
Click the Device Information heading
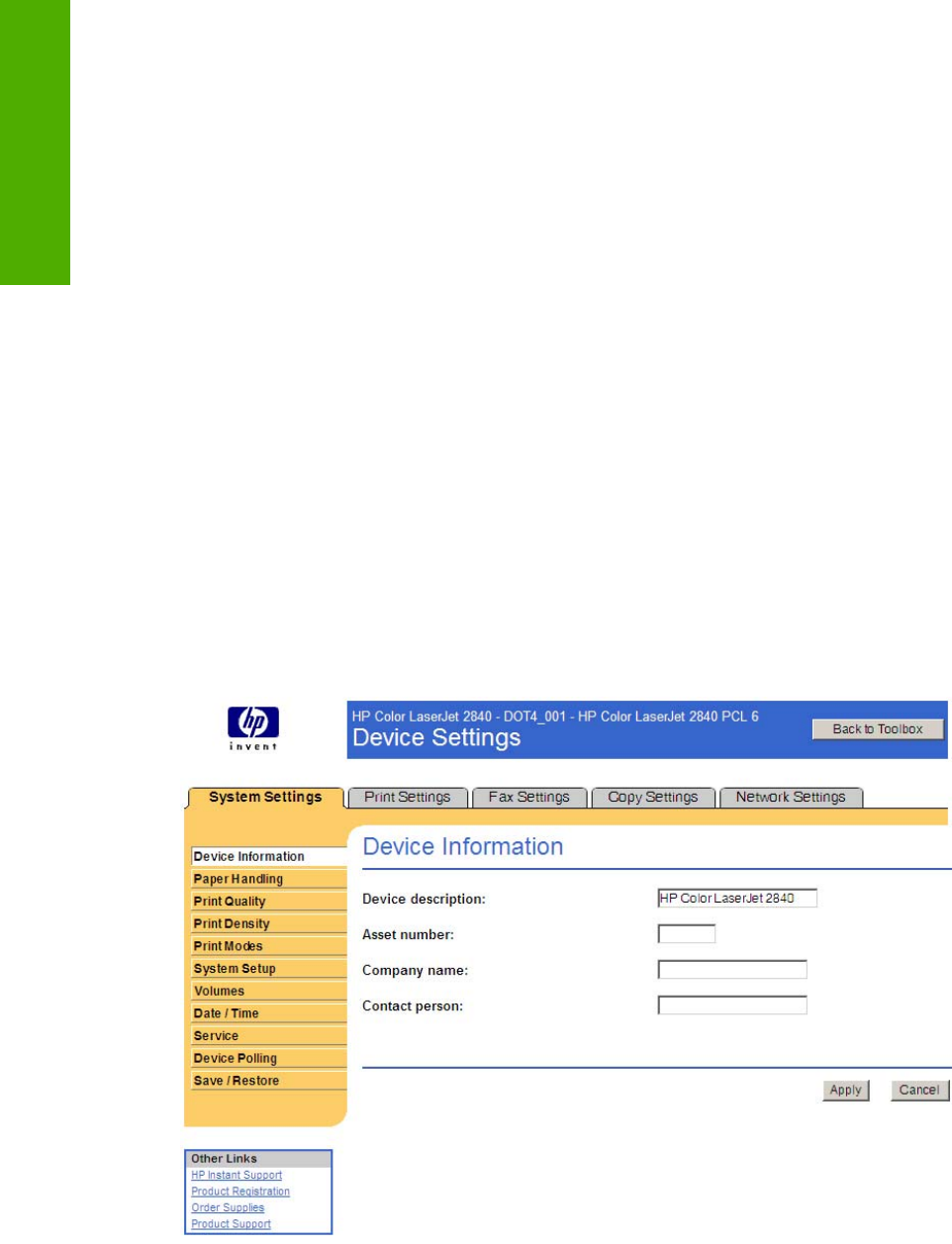click(463, 847)
